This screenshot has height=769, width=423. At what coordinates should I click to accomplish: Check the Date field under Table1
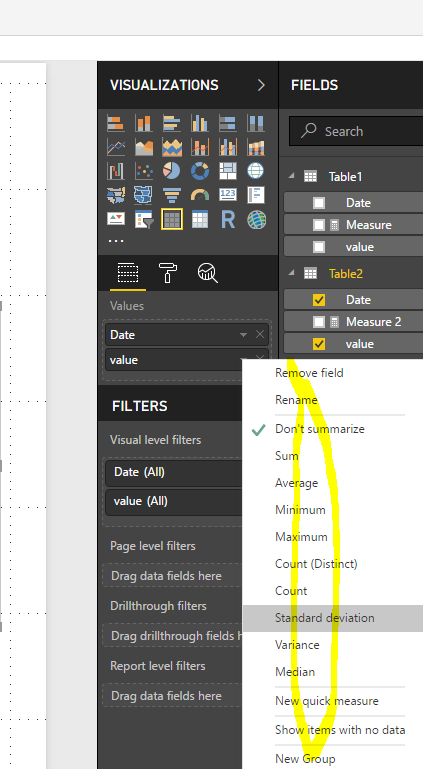pos(319,203)
